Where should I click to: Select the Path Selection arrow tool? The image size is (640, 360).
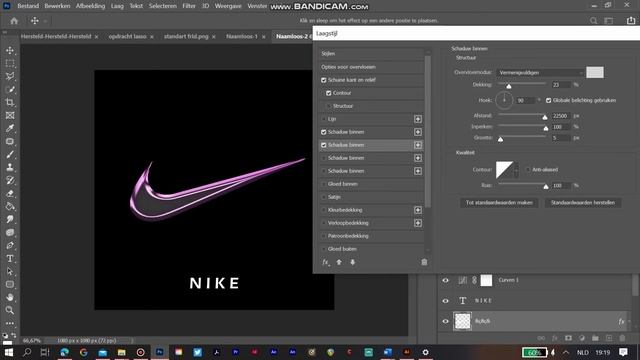pos(10,271)
